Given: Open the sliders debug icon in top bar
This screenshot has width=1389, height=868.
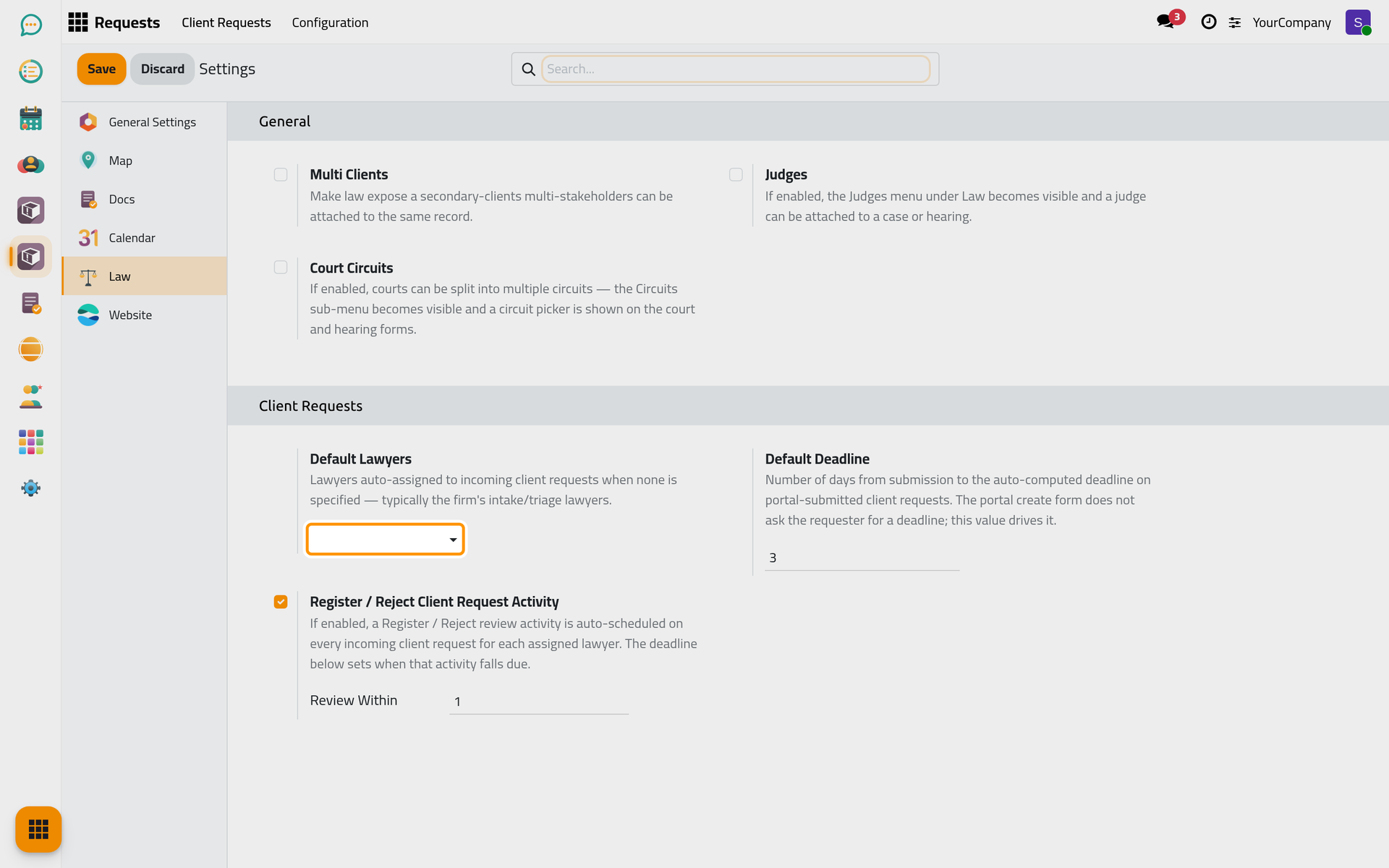Looking at the screenshot, I should pos(1235,22).
